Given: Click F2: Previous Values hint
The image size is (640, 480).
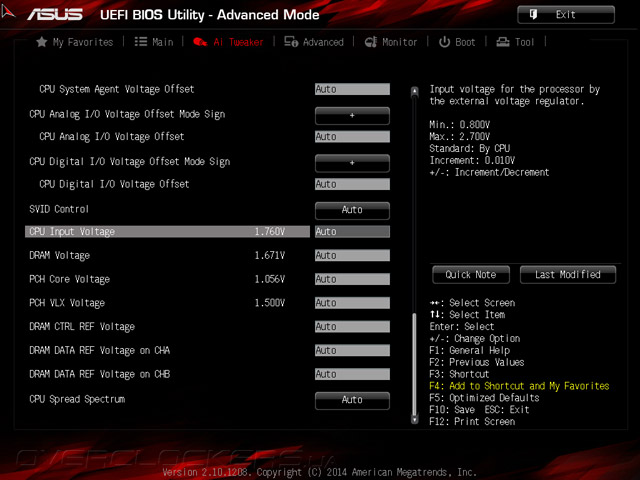Looking at the screenshot, I should point(477,362).
